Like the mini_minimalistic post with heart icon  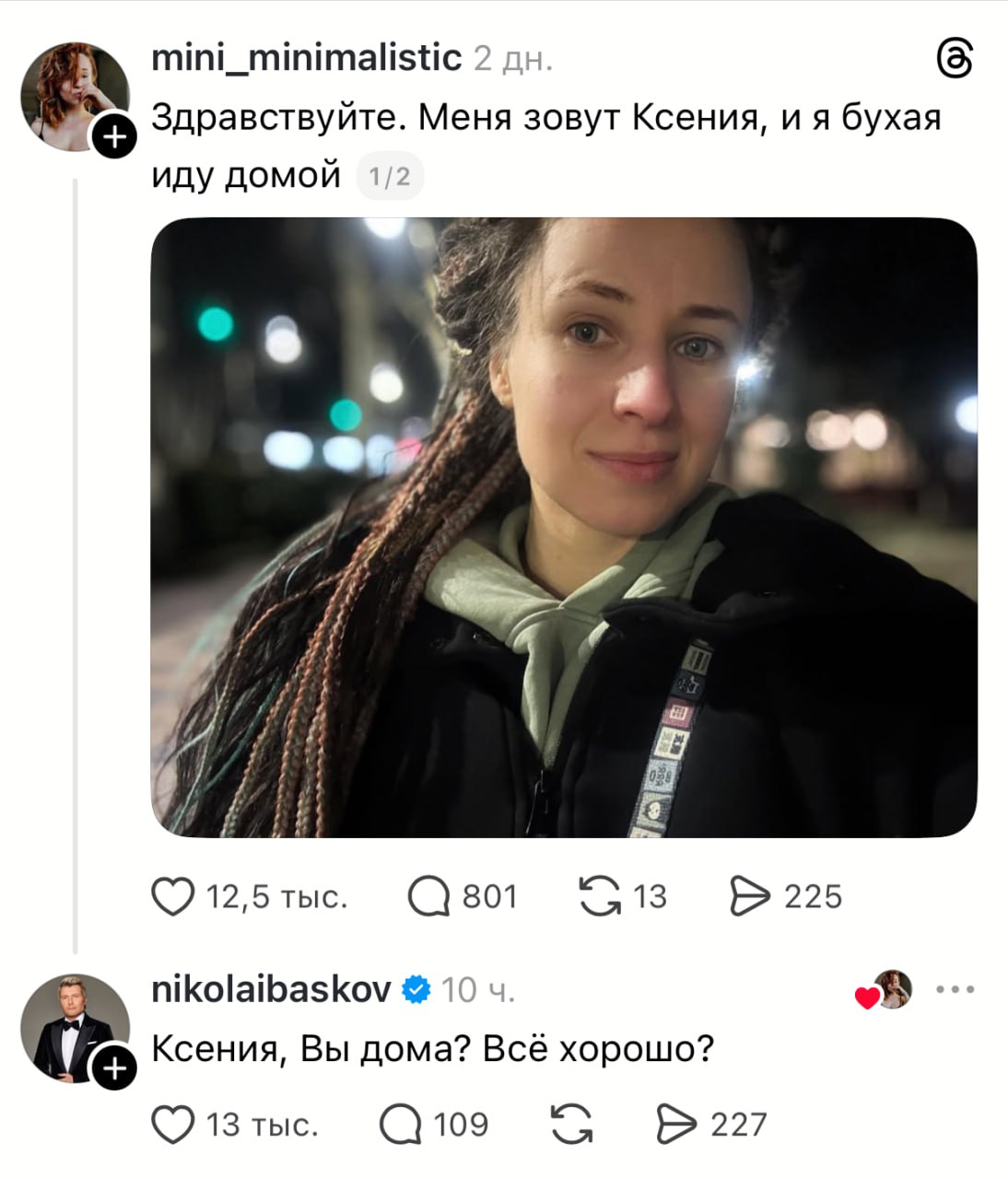(172, 896)
